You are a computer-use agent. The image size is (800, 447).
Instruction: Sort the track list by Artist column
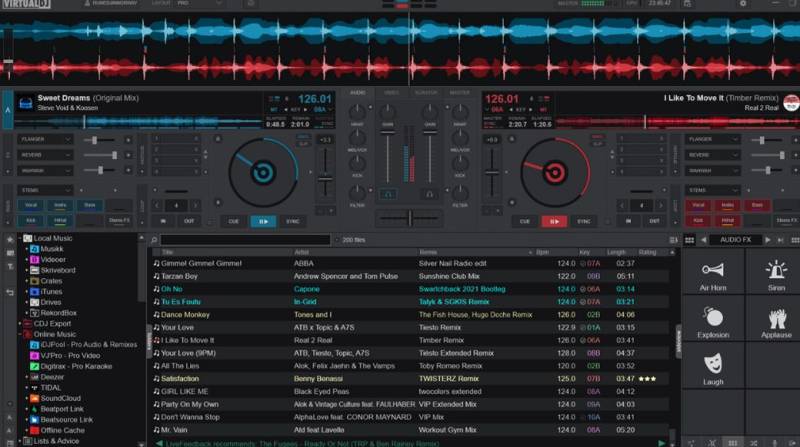pyautogui.click(x=301, y=252)
